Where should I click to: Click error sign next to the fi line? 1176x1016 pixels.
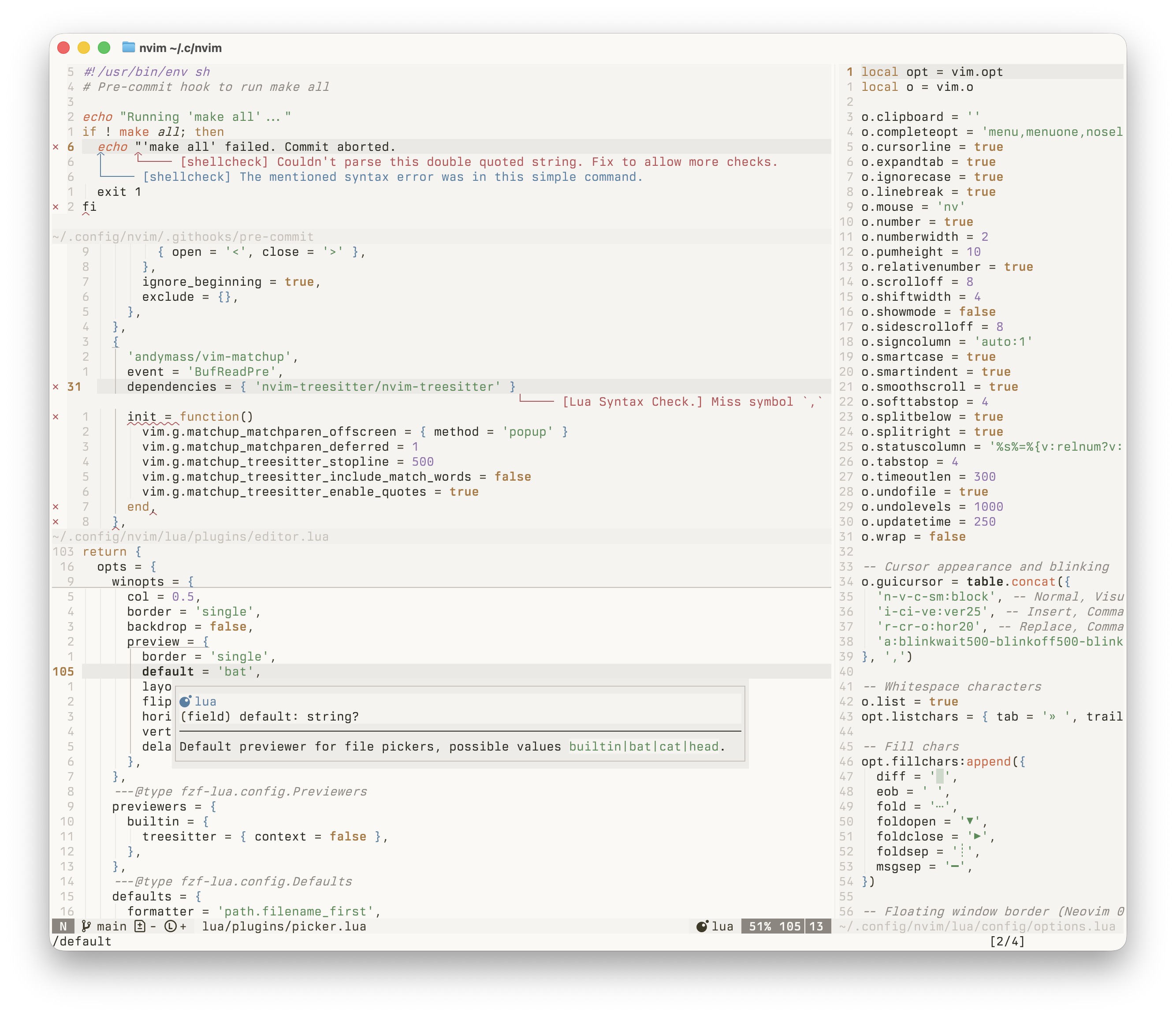tap(56, 207)
